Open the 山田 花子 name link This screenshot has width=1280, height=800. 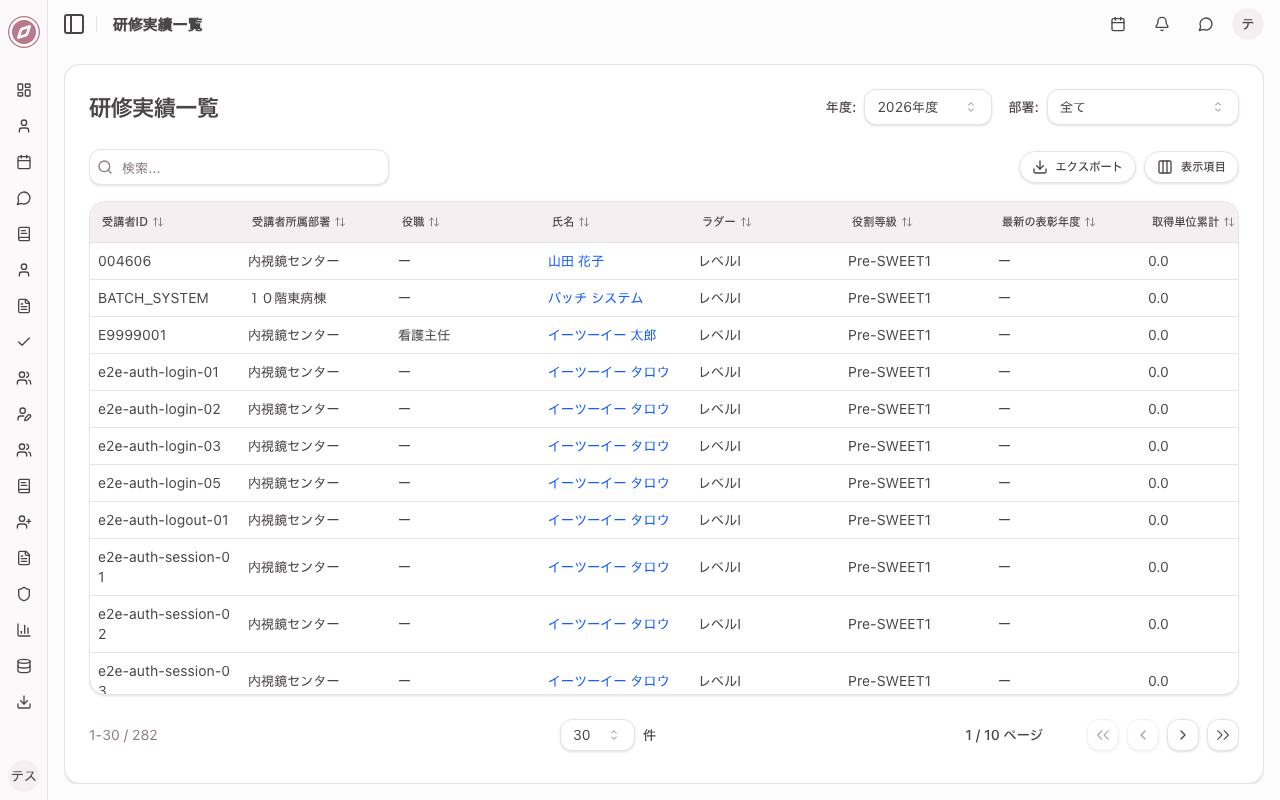[x=576, y=261]
